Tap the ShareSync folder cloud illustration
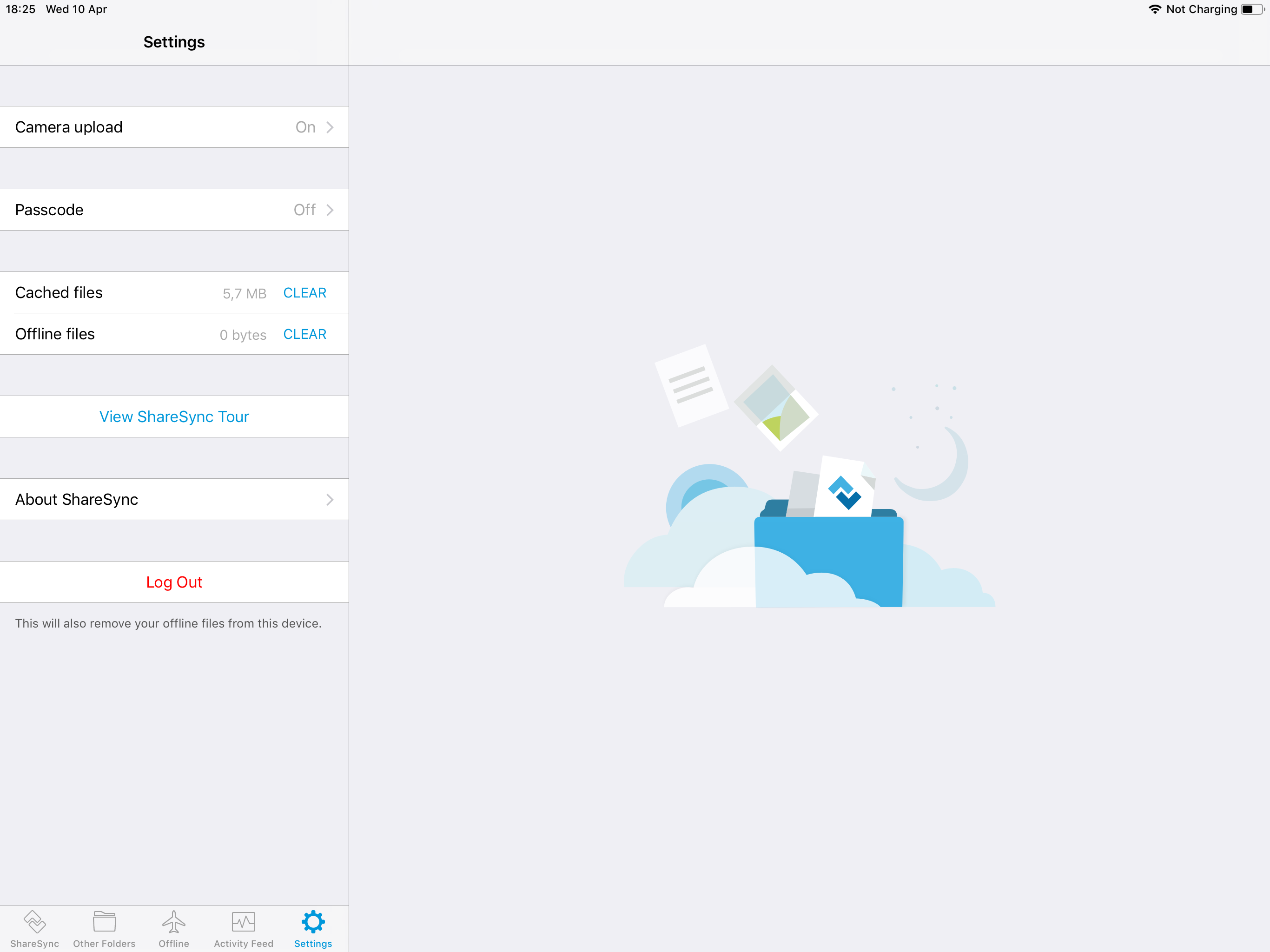The image size is (1270, 952). [x=809, y=476]
